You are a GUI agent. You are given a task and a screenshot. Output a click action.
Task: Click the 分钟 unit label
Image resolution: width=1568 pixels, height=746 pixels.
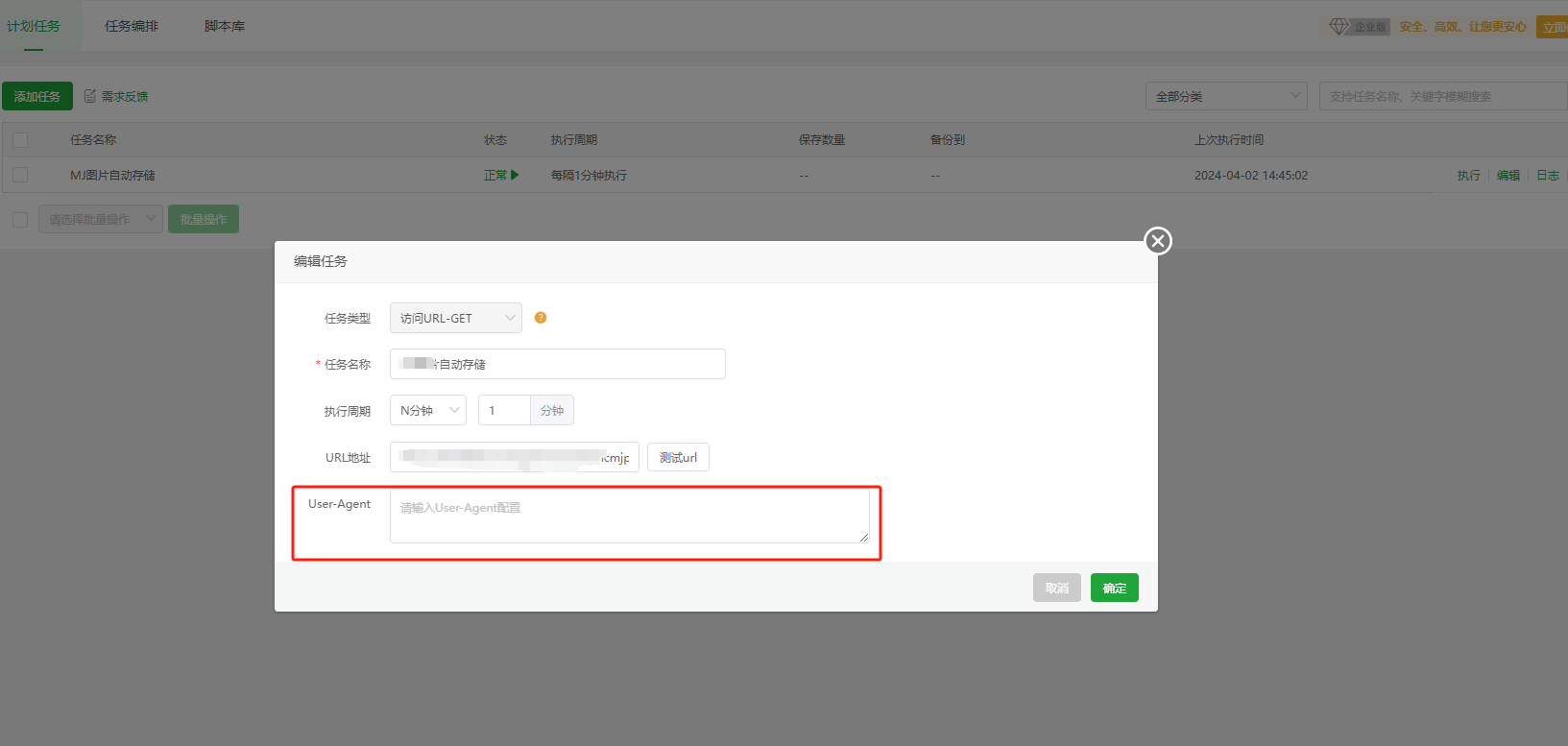pos(552,410)
